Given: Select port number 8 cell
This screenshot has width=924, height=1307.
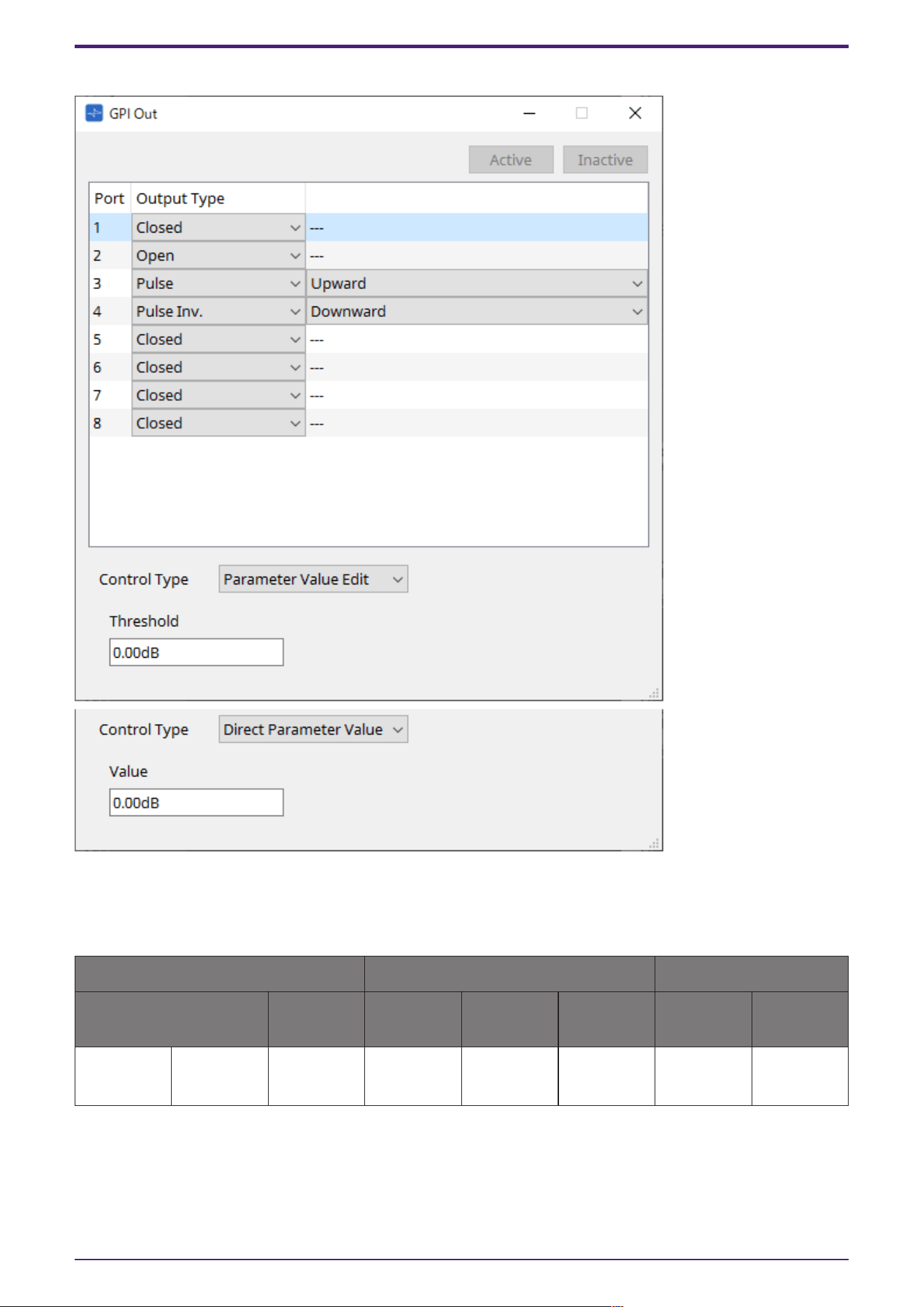Looking at the screenshot, I should click(x=110, y=423).
